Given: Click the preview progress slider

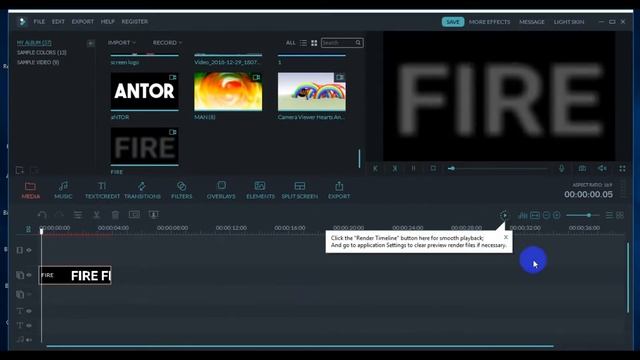Looking at the screenshot, I should point(497,168).
